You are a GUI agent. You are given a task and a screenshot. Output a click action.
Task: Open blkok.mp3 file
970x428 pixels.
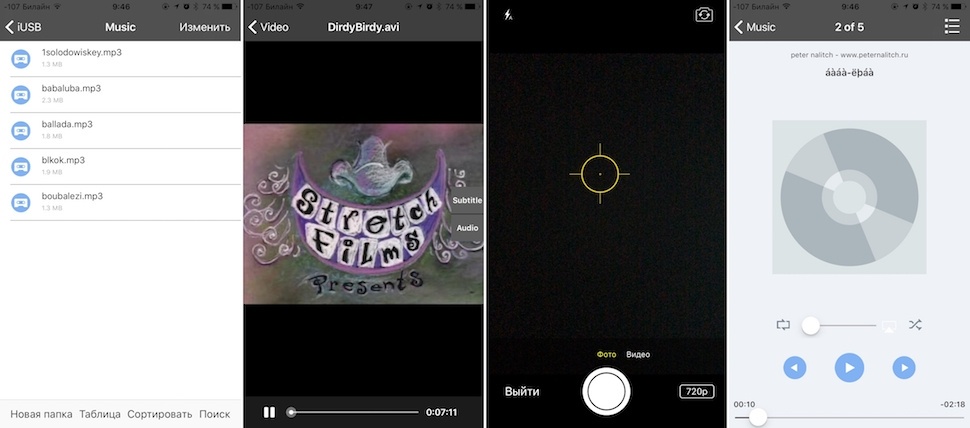[x=120, y=166]
